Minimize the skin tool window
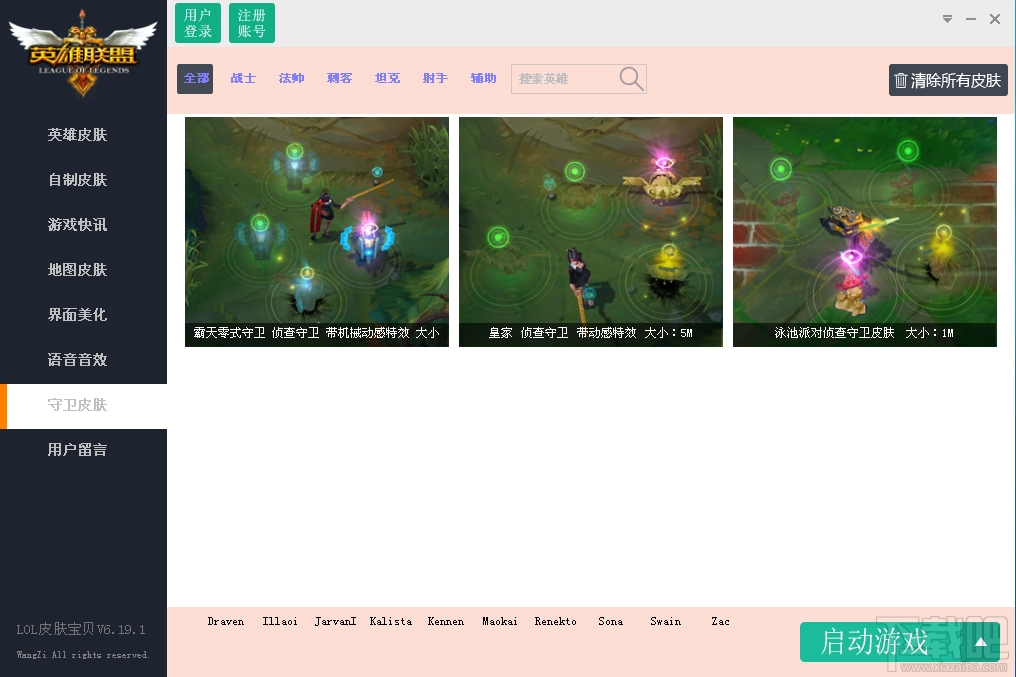 [971, 19]
